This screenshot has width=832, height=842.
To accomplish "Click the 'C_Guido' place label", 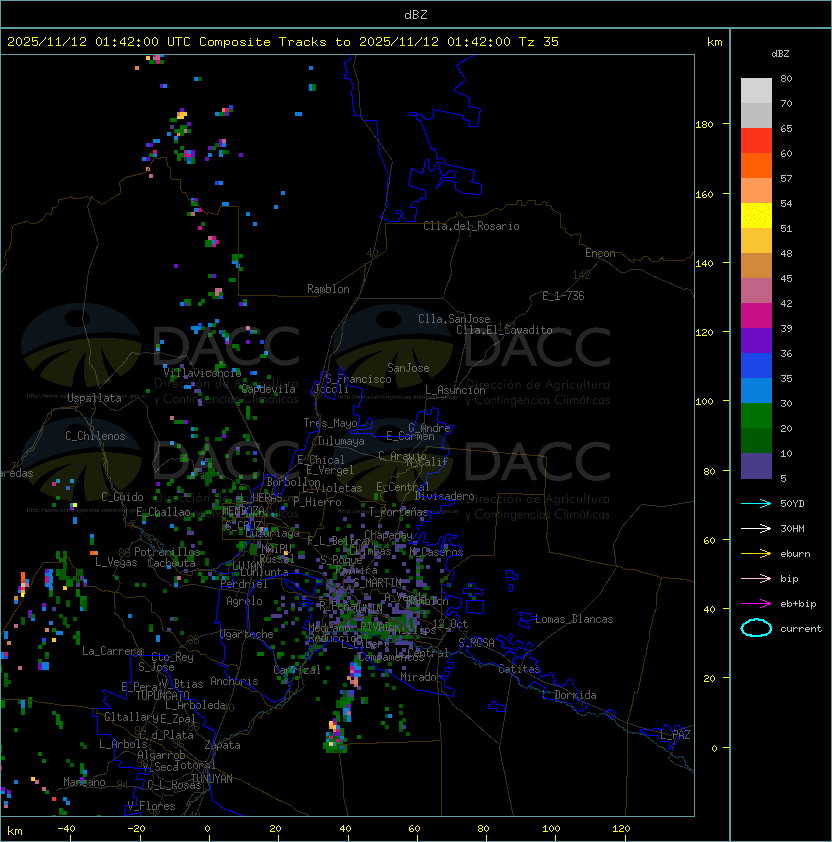I will (122, 497).
